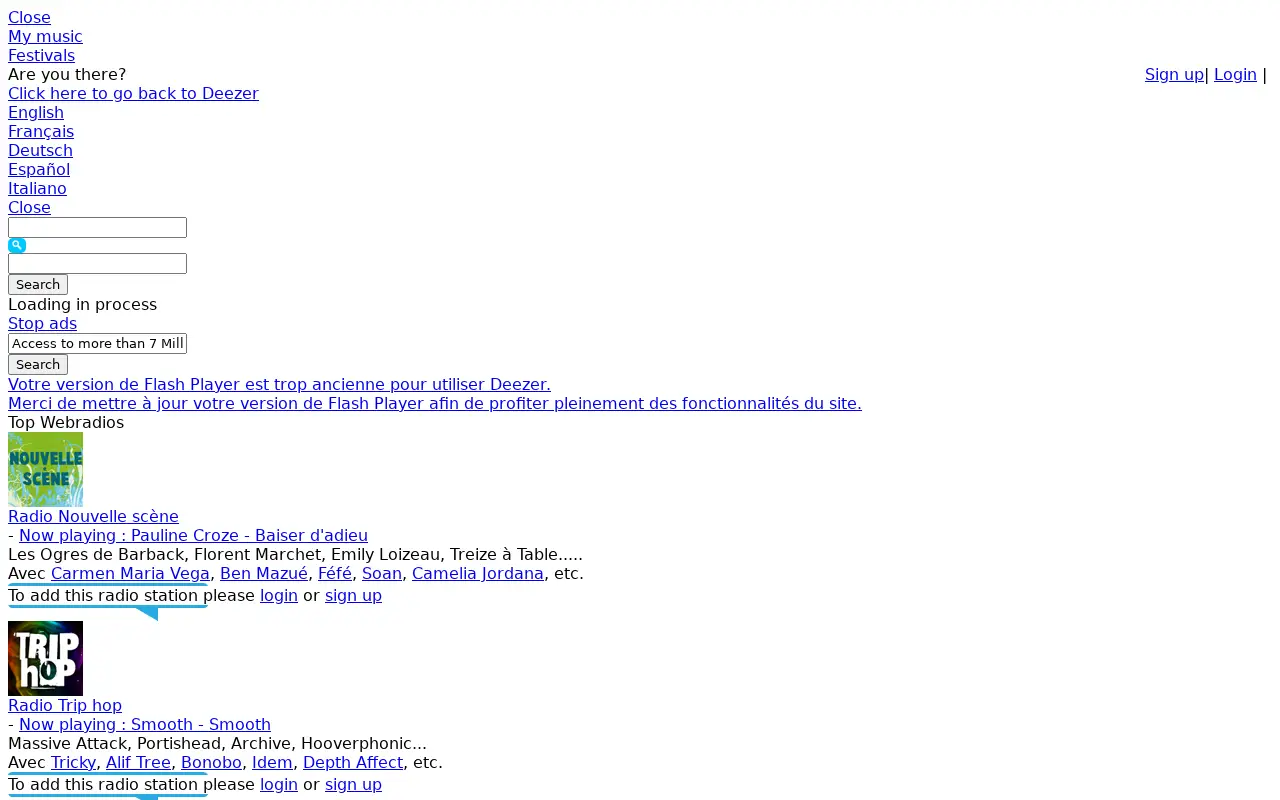Switch language to Deutsch
Viewport: 1280px width, 800px height.
(40, 150)
